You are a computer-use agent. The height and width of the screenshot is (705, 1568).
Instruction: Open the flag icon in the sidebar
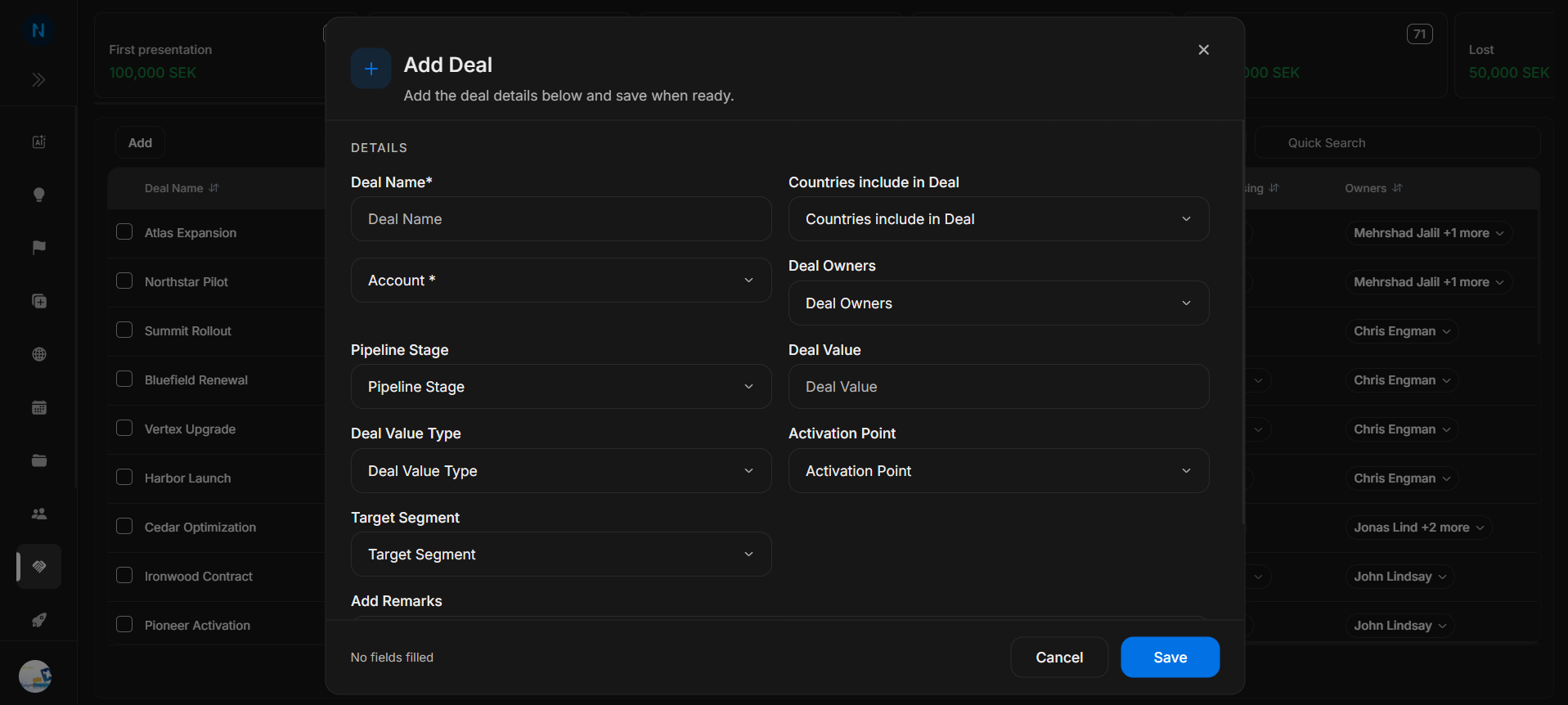[x=38, y=248]
